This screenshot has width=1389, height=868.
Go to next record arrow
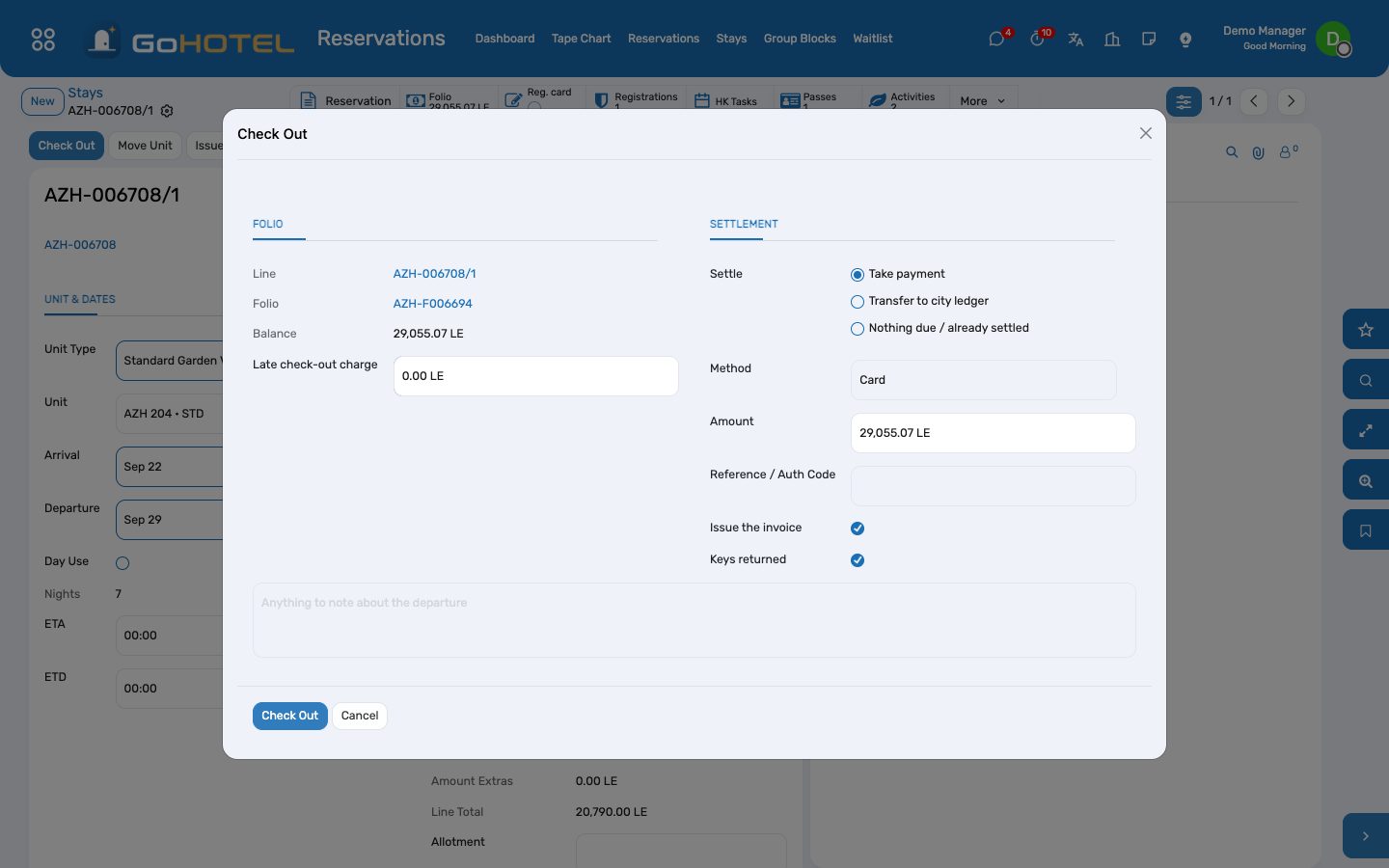pos(1291,101)
